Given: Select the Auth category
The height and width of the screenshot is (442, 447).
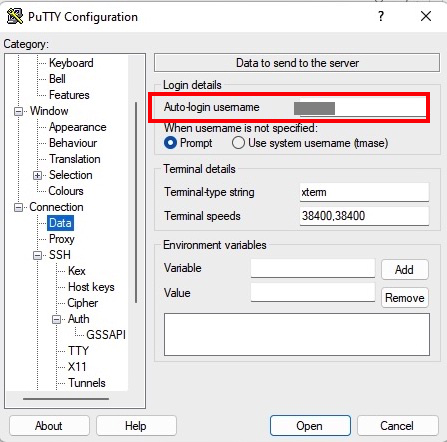Looking at the screenshot, I should tap(79, 319).
